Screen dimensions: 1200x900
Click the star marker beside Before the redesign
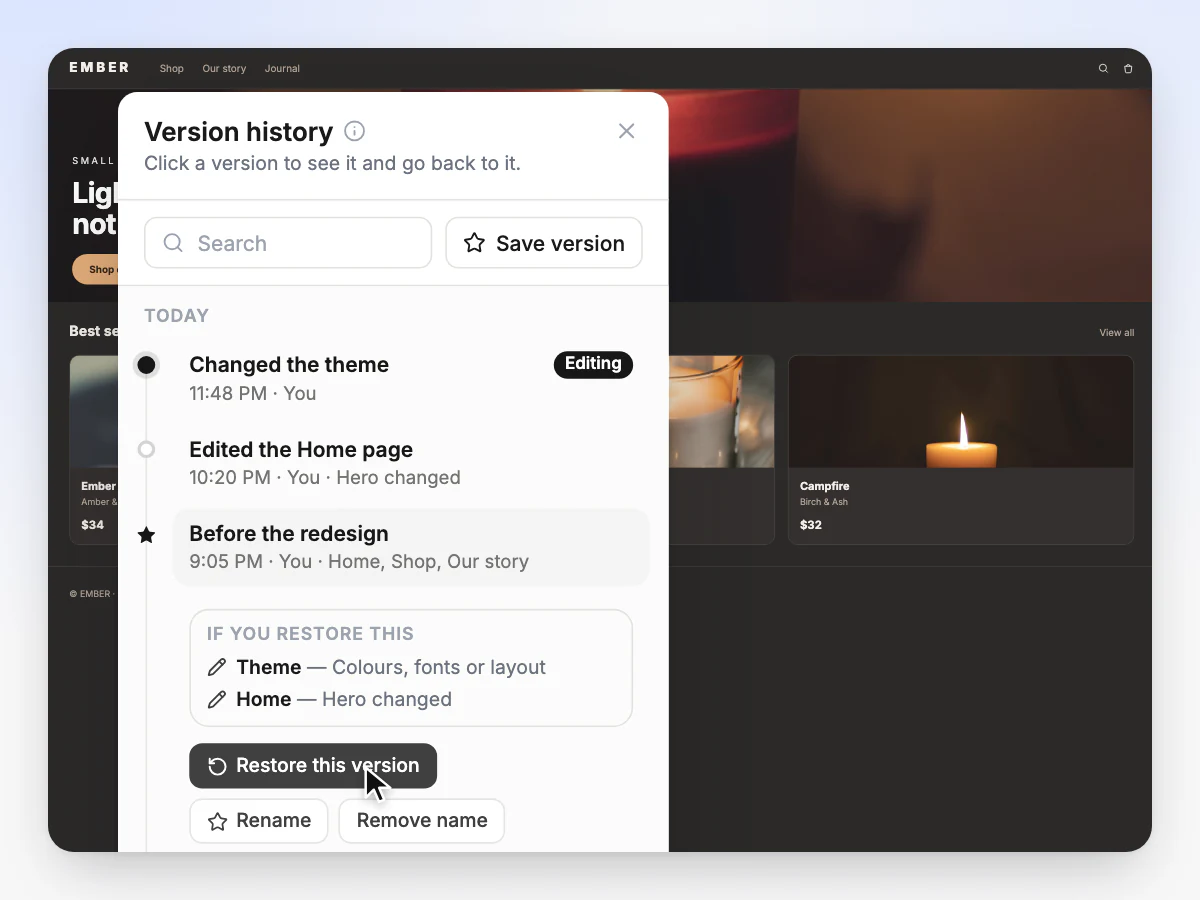pos(146,535)
